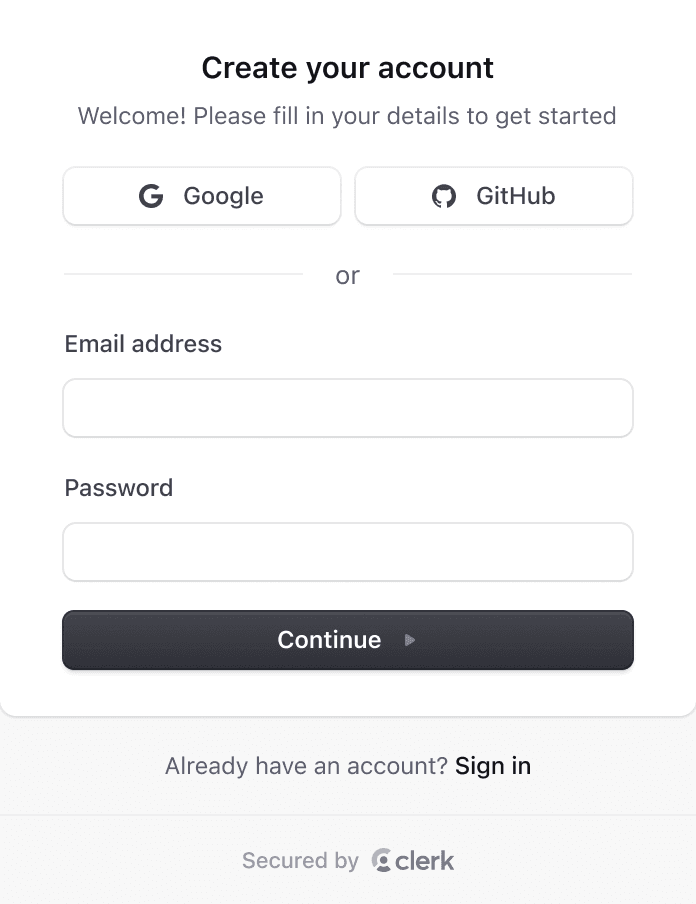Image resolution: width=696 pixels, height=904 pixels.
Task: Click the arrow icon inside Continue button
Action: pos(409,640)
